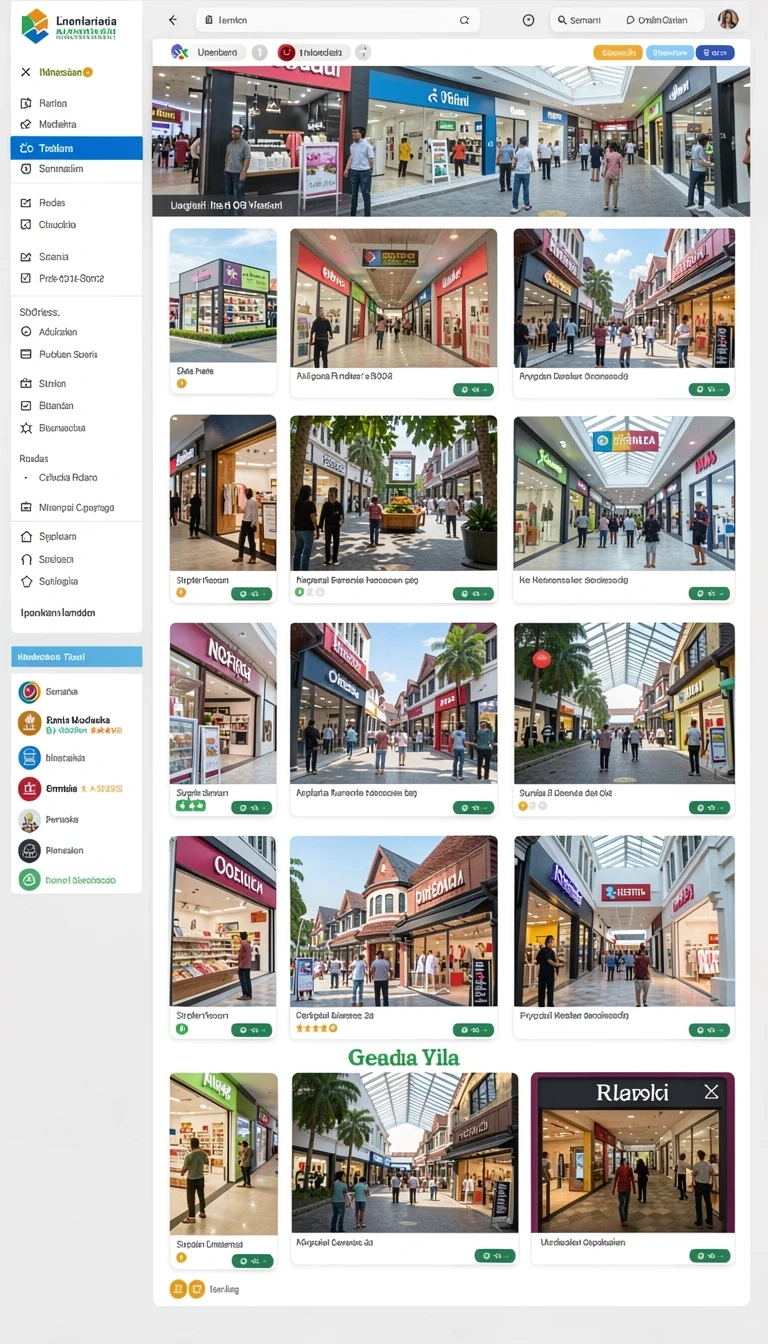Click the magnifier icon in the address field

click(x=464, y=20)
